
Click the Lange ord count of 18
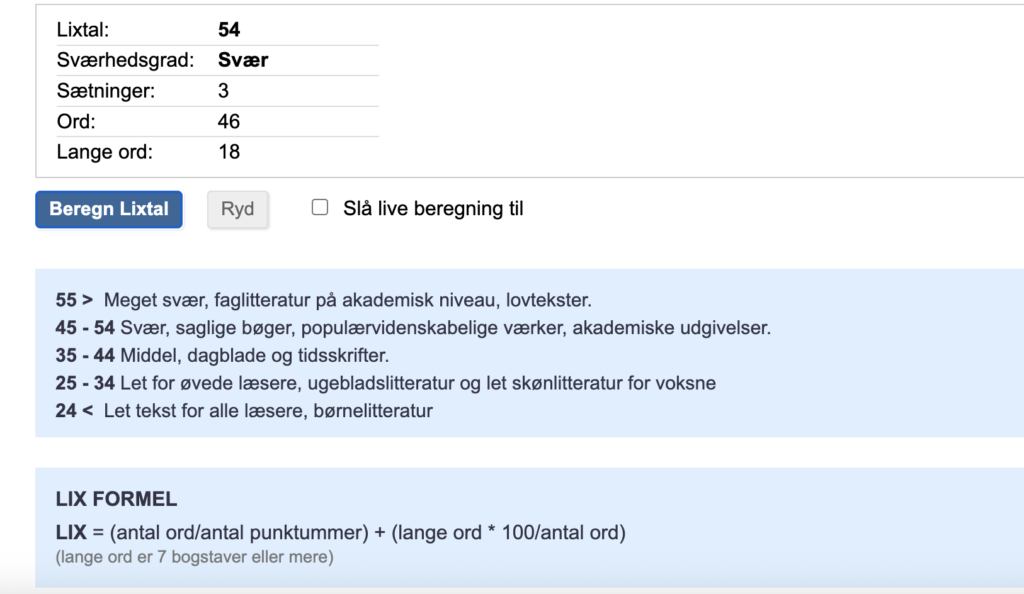click(x=229, y=152)
